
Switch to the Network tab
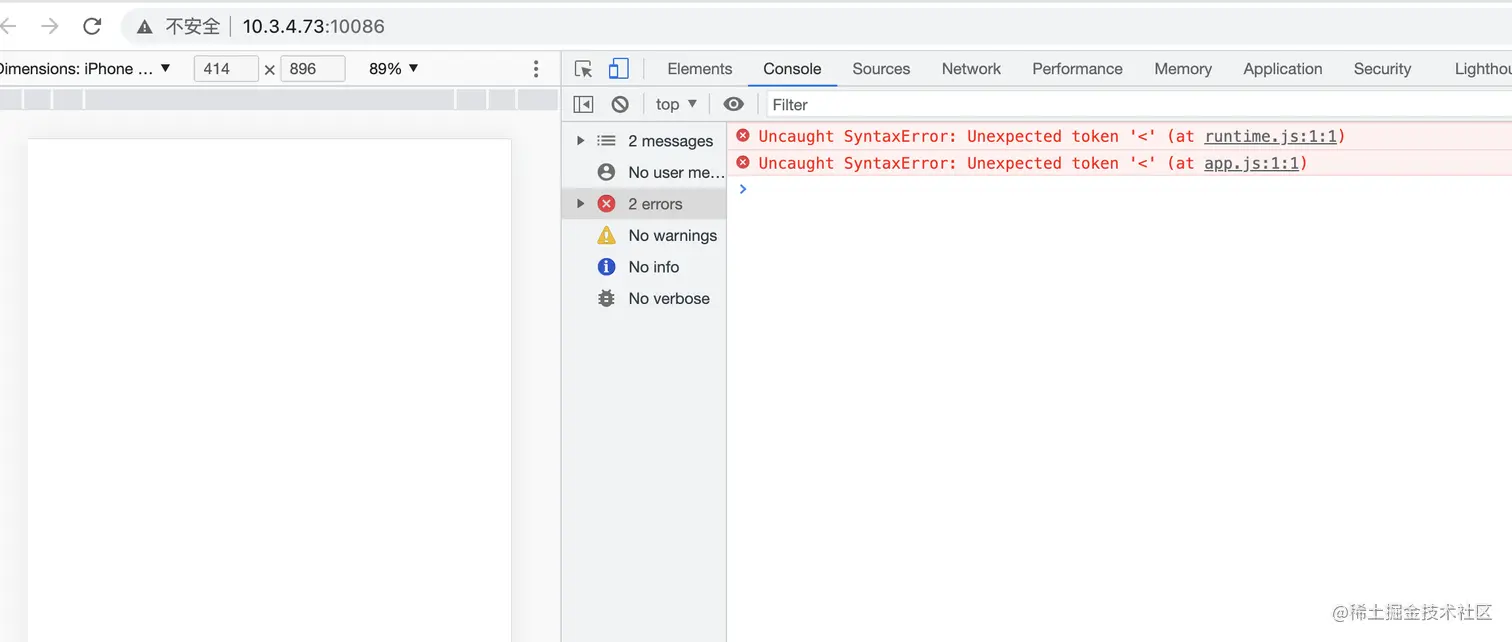[x=970, y=69]
